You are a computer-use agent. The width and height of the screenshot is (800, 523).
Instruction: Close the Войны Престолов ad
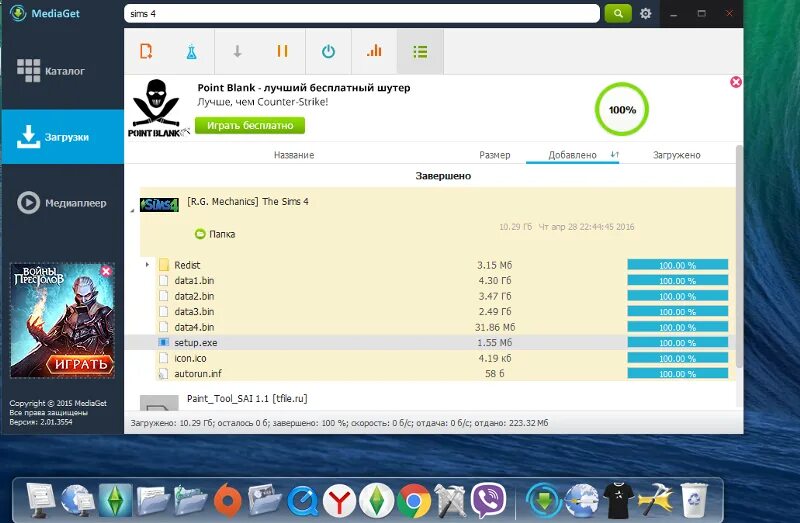coord(106,271)
